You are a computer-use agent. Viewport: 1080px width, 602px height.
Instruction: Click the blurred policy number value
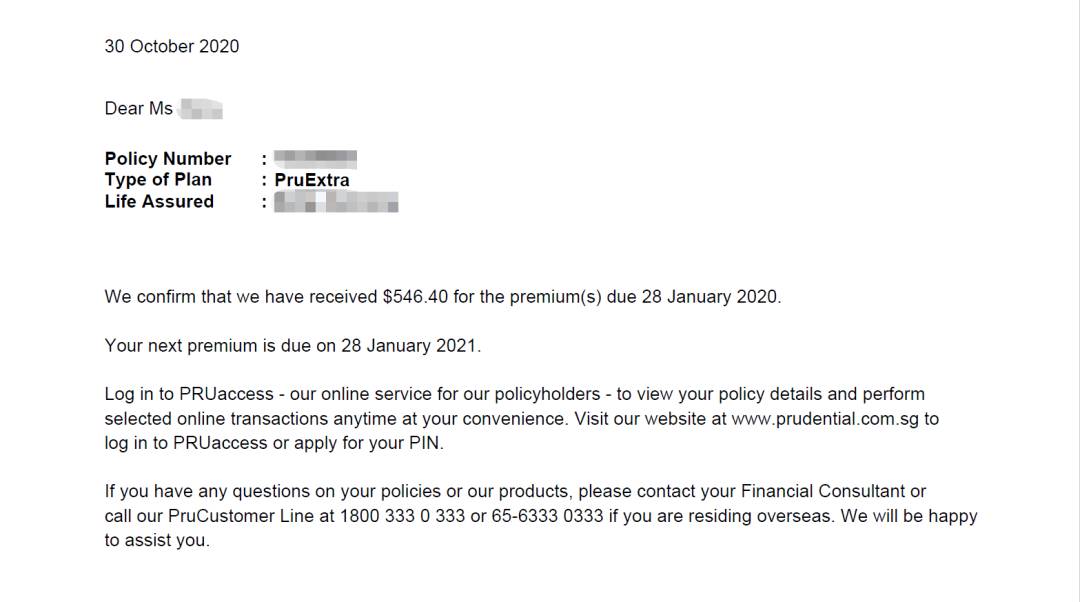315,158
